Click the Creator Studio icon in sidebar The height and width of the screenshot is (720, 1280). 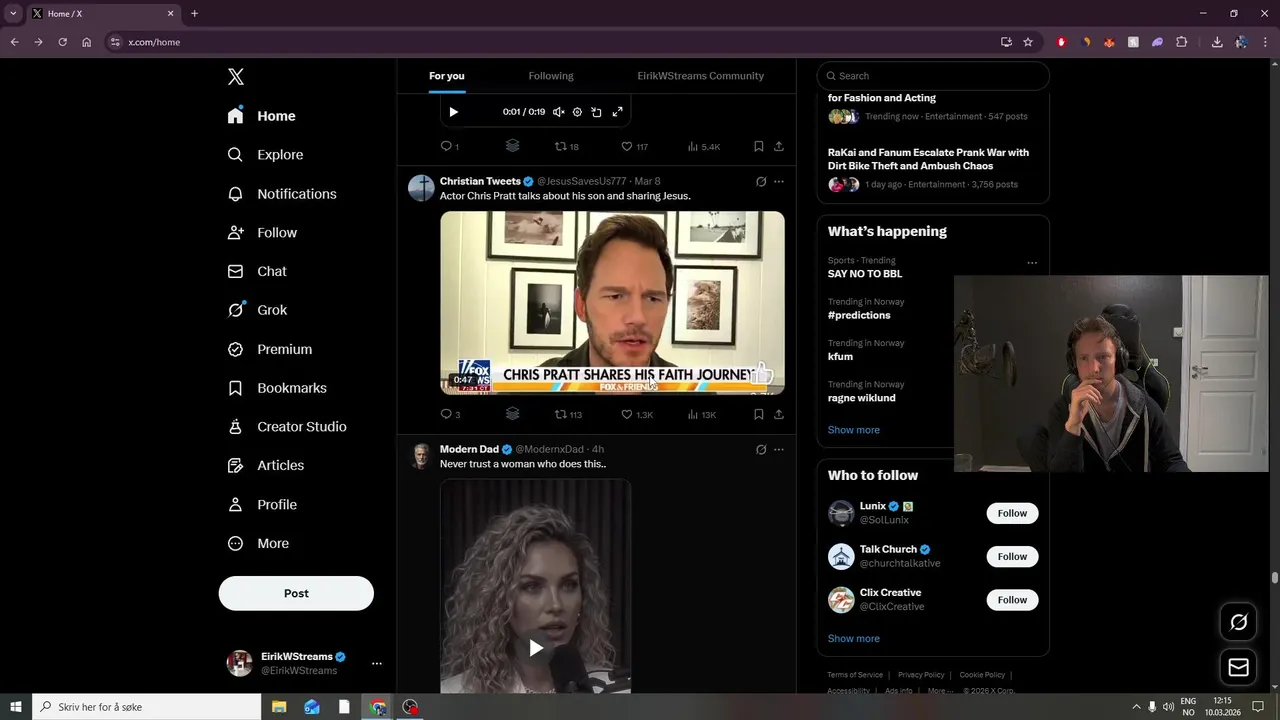236,427
